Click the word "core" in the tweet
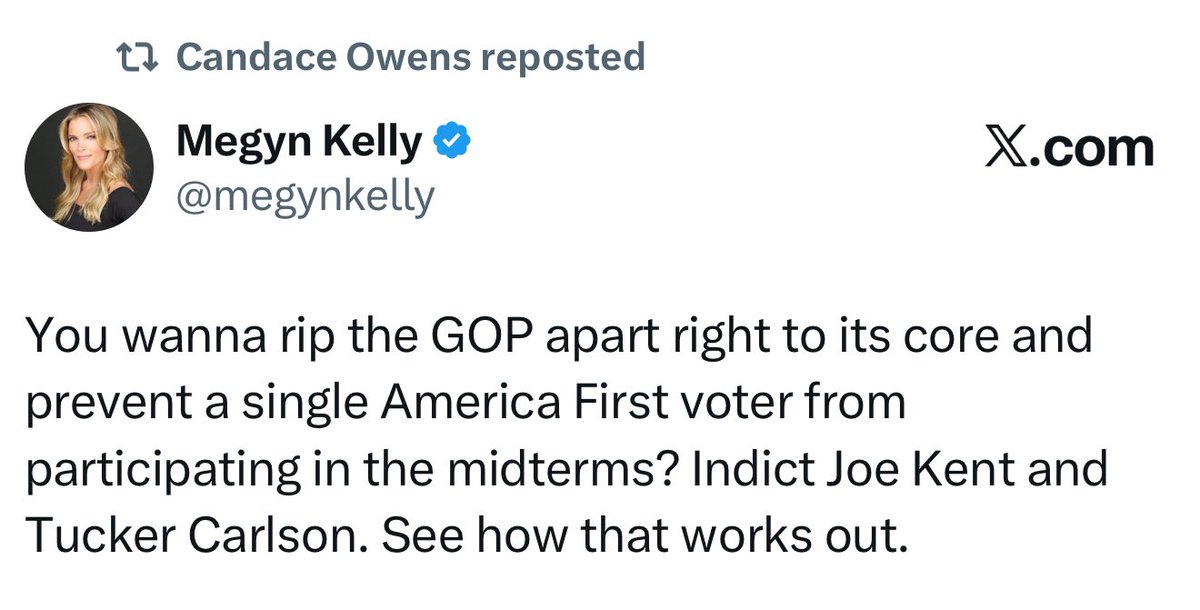This screenshot has height=610, width=1200. point(961,337)
